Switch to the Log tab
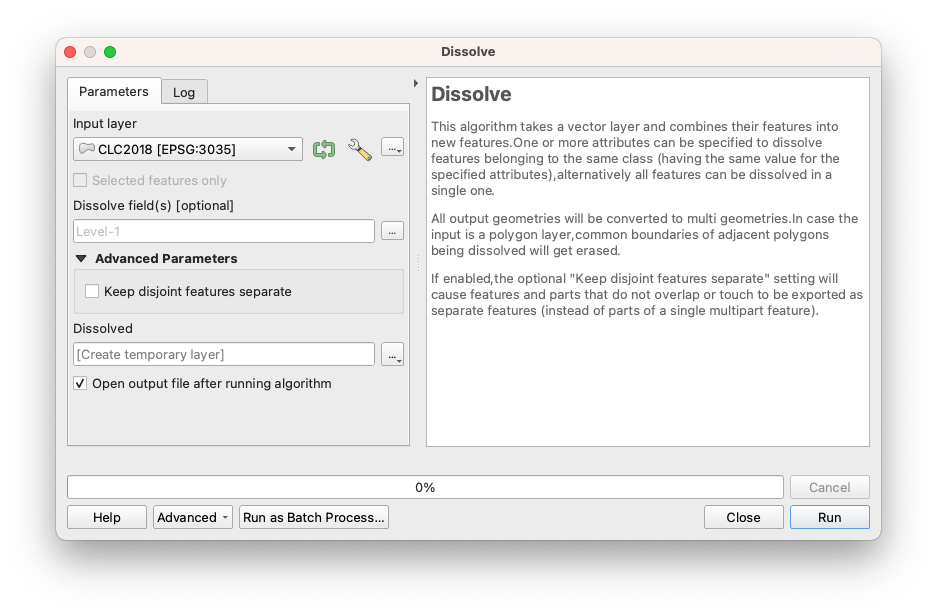The height and width of the screenshot is (614, 937). (184, 92)
